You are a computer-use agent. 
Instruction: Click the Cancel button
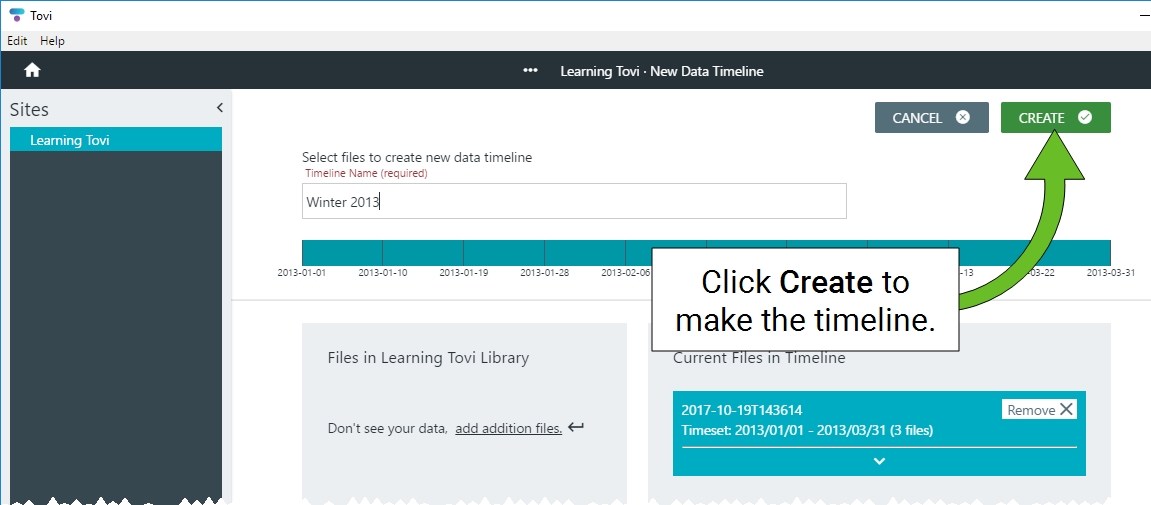click(x=932, y=117)
